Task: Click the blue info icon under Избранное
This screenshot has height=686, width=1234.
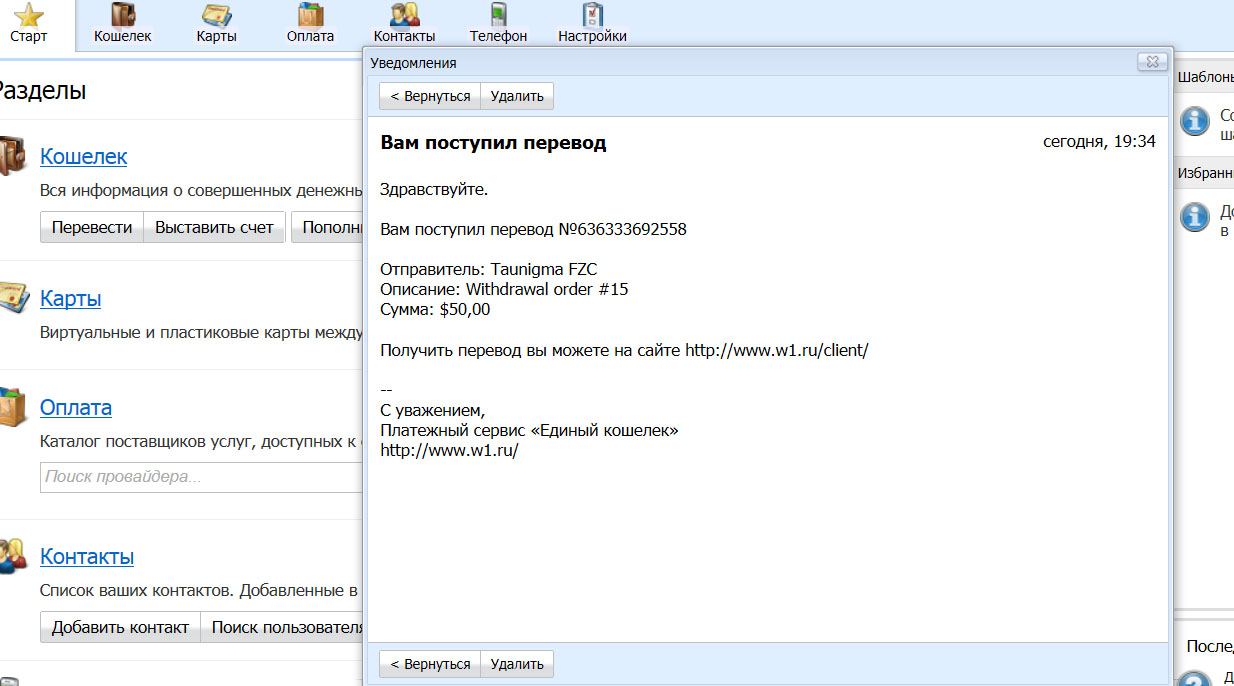Action: click(x=1195, y=216)
